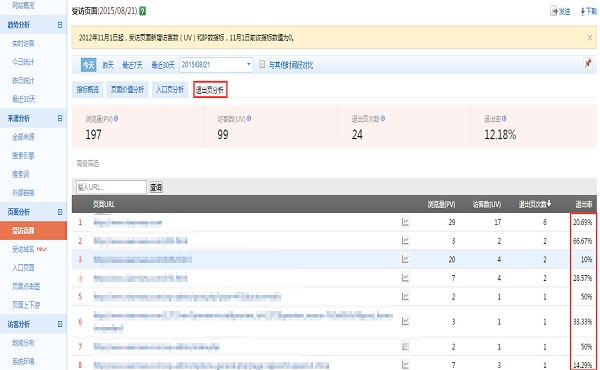Collapse the 来源分析 sidebar section
Image resolution: width=600 pixels, height=370 pixels.
(60, 118)
